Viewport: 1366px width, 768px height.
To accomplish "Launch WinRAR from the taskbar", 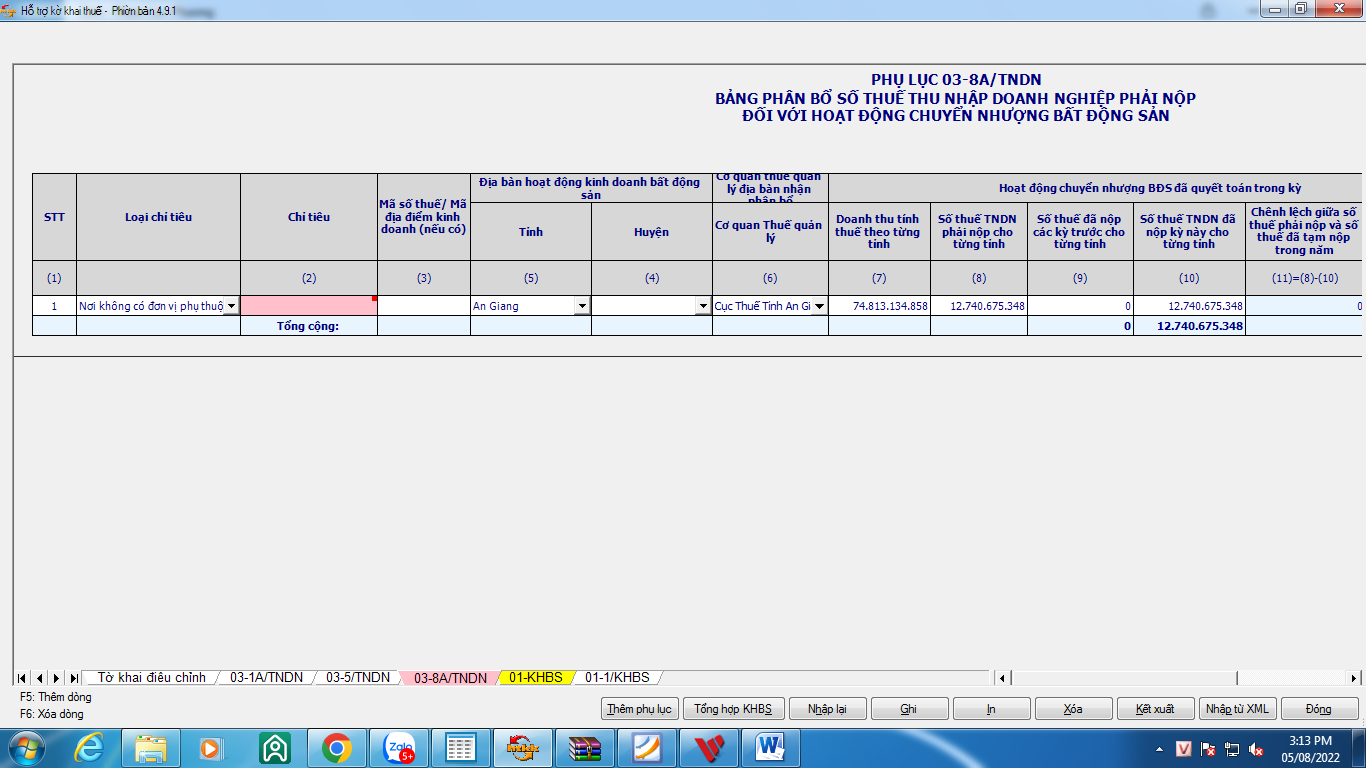I will 585,748.
